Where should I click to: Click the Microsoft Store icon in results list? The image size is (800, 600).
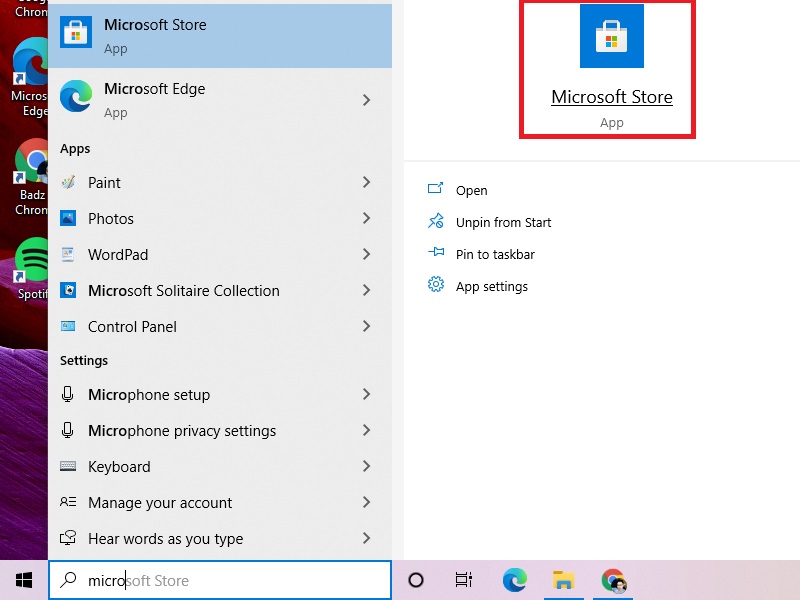click(x=76, y=32)
